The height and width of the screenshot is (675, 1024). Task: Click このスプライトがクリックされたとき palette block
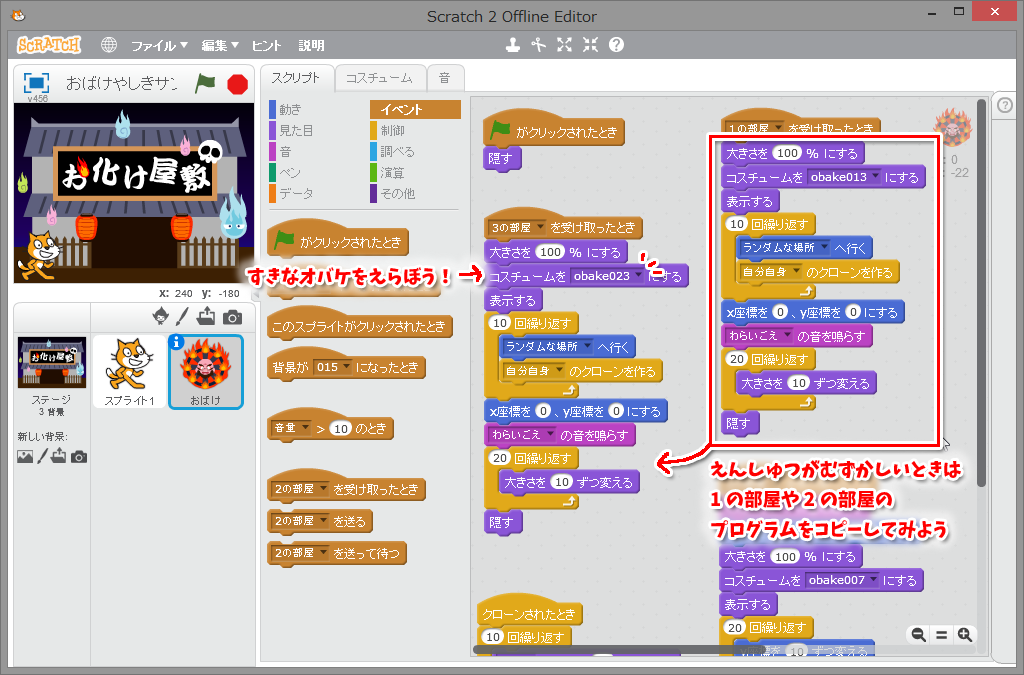point(359,326)
